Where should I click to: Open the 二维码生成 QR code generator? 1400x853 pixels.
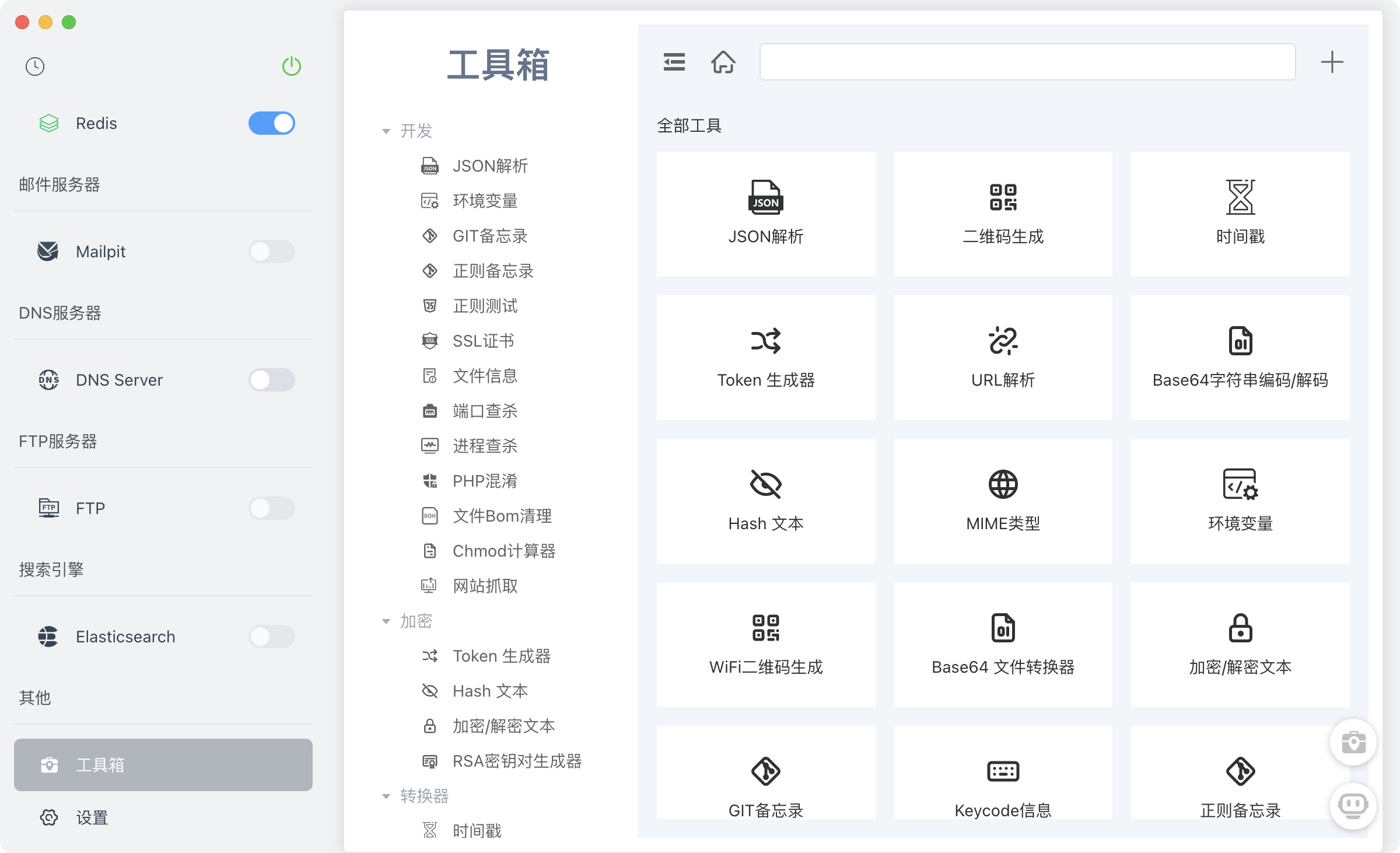[x=1003, y=215]
